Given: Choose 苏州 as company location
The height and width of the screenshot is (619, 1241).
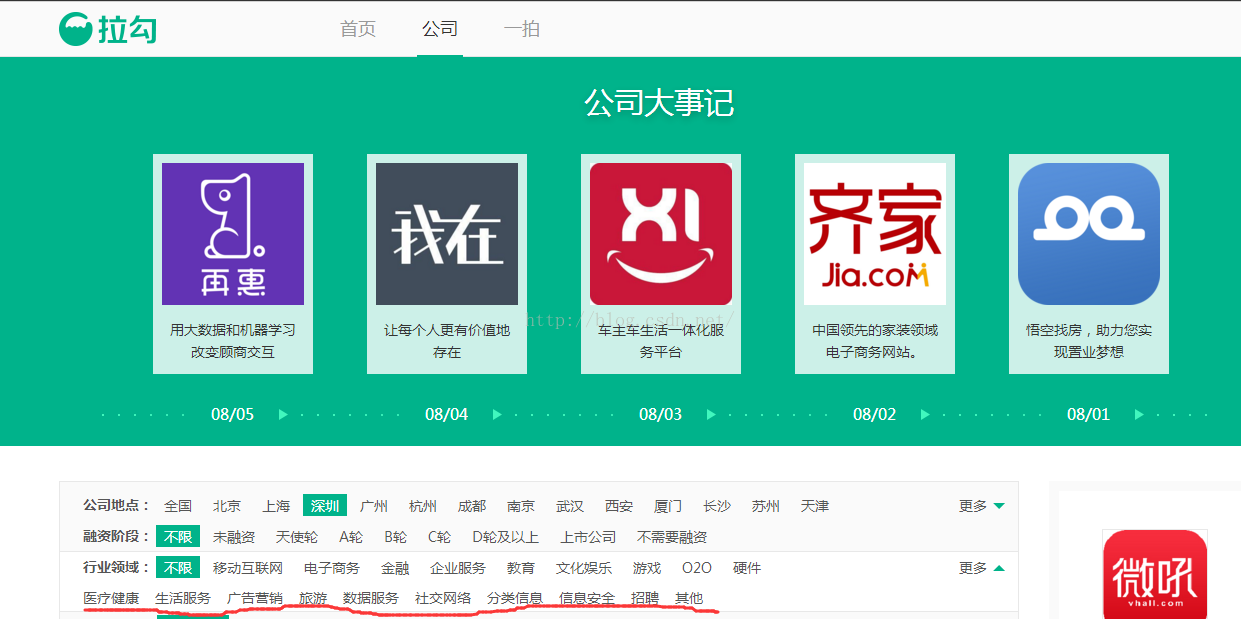Looking at the screenshot, I should click(x=766, y=506).
